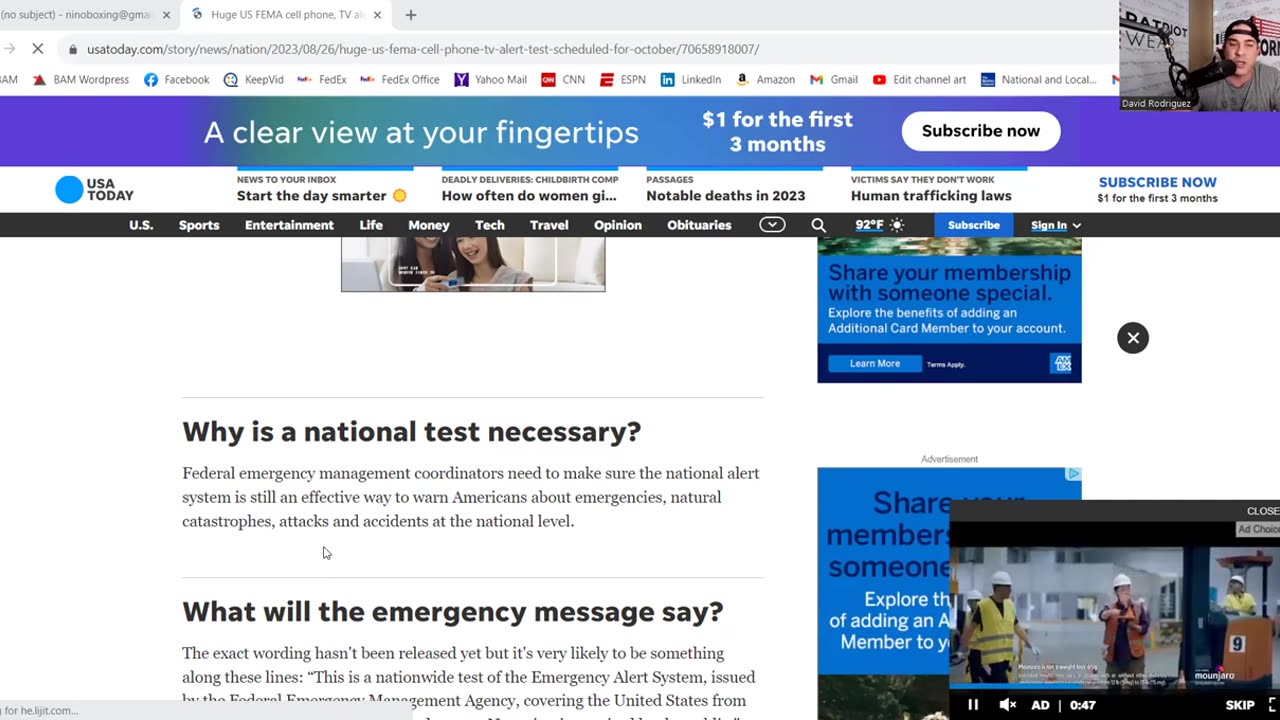This screenshot has height=720, width=1280.
Task: Click the video ad progress bar
Action: [1114, 688]
